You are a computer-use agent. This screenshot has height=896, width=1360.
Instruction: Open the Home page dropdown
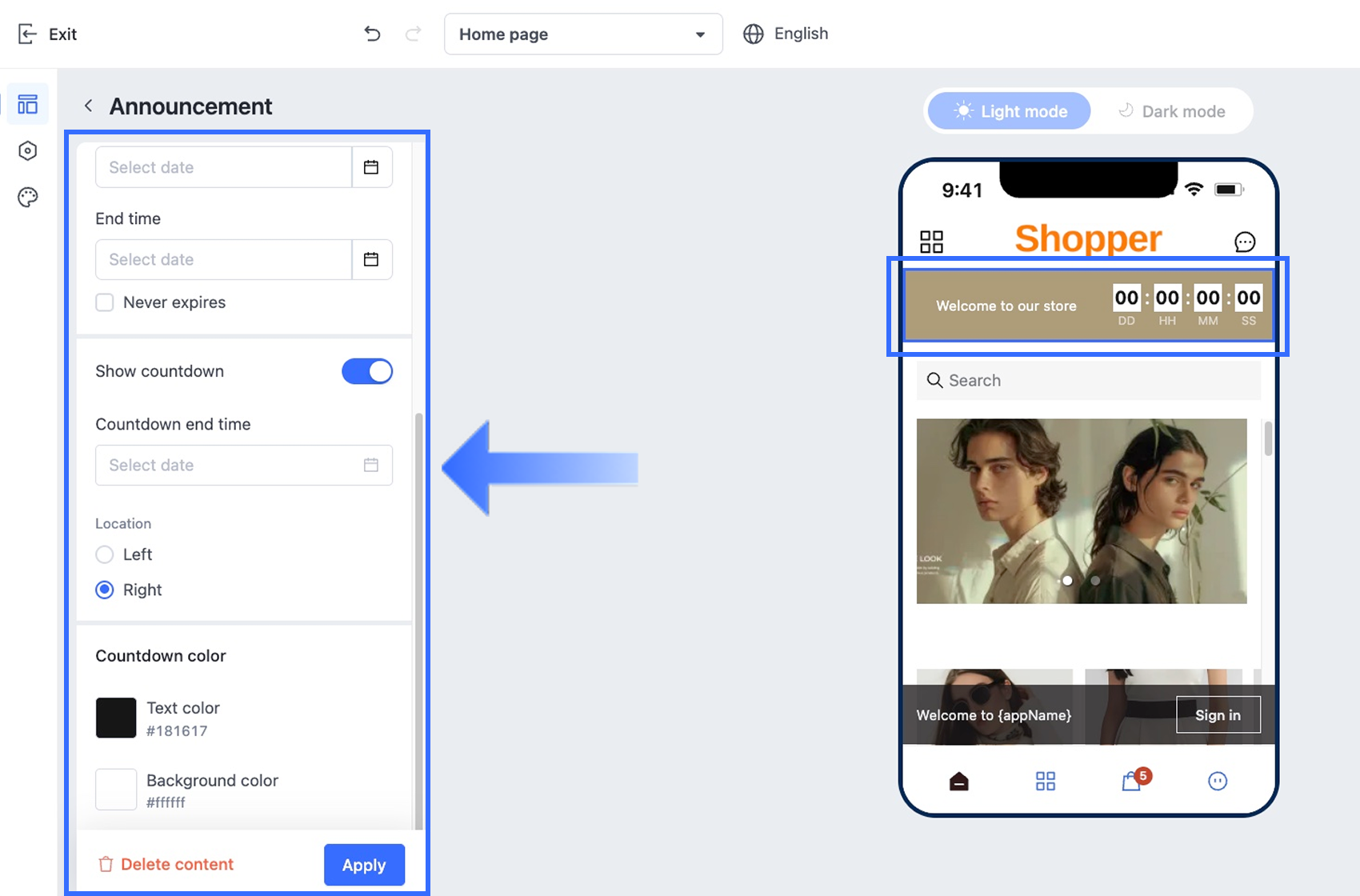tap(583, 34)
